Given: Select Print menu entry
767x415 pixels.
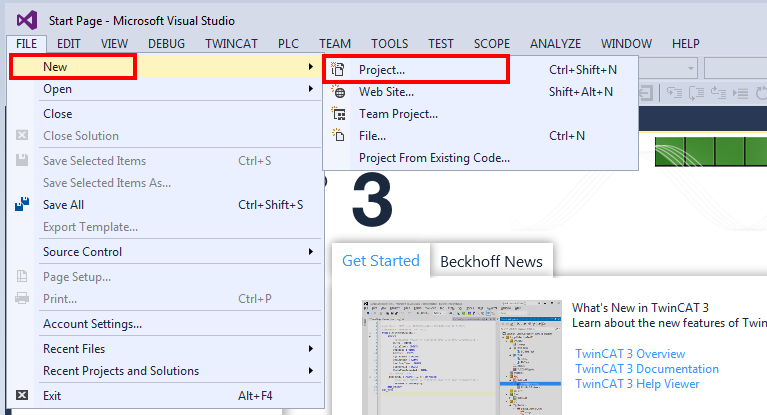Looking at the screenshot, I should (165, 299).
